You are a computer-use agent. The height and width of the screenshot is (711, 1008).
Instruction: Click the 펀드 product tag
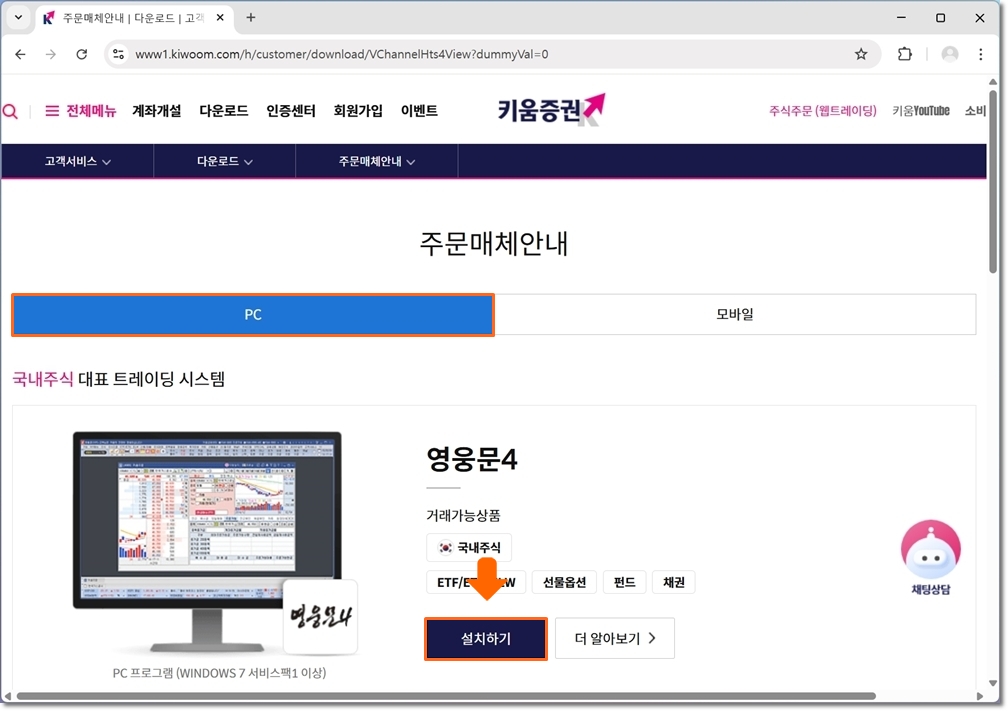[624, 582]
